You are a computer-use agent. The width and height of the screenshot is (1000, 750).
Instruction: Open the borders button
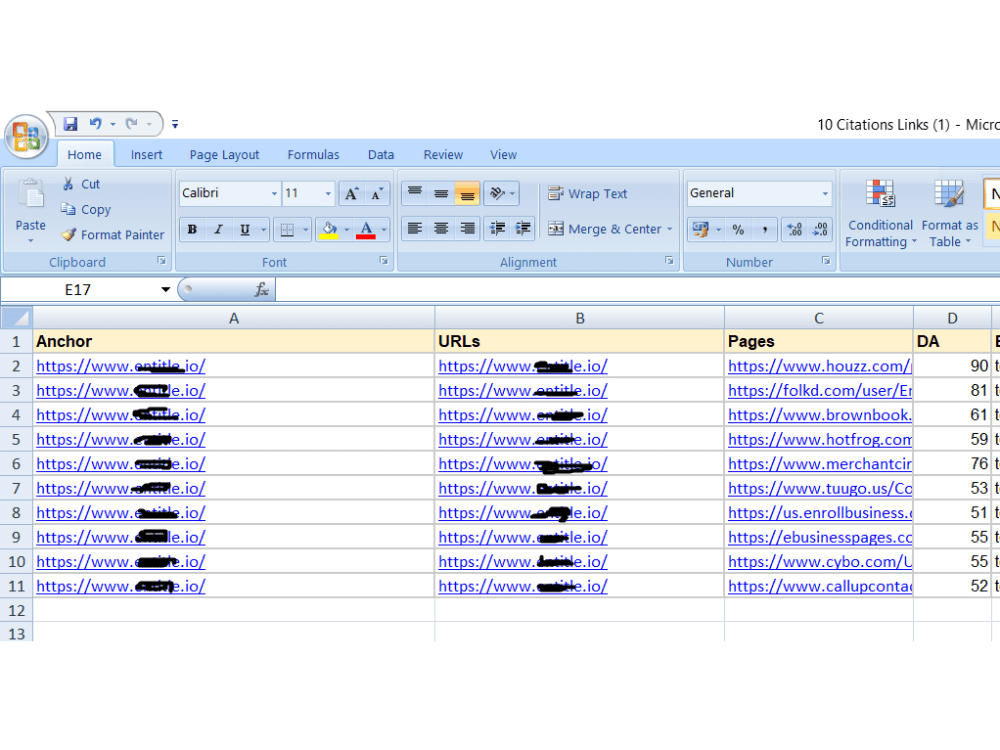coord(288,230)
